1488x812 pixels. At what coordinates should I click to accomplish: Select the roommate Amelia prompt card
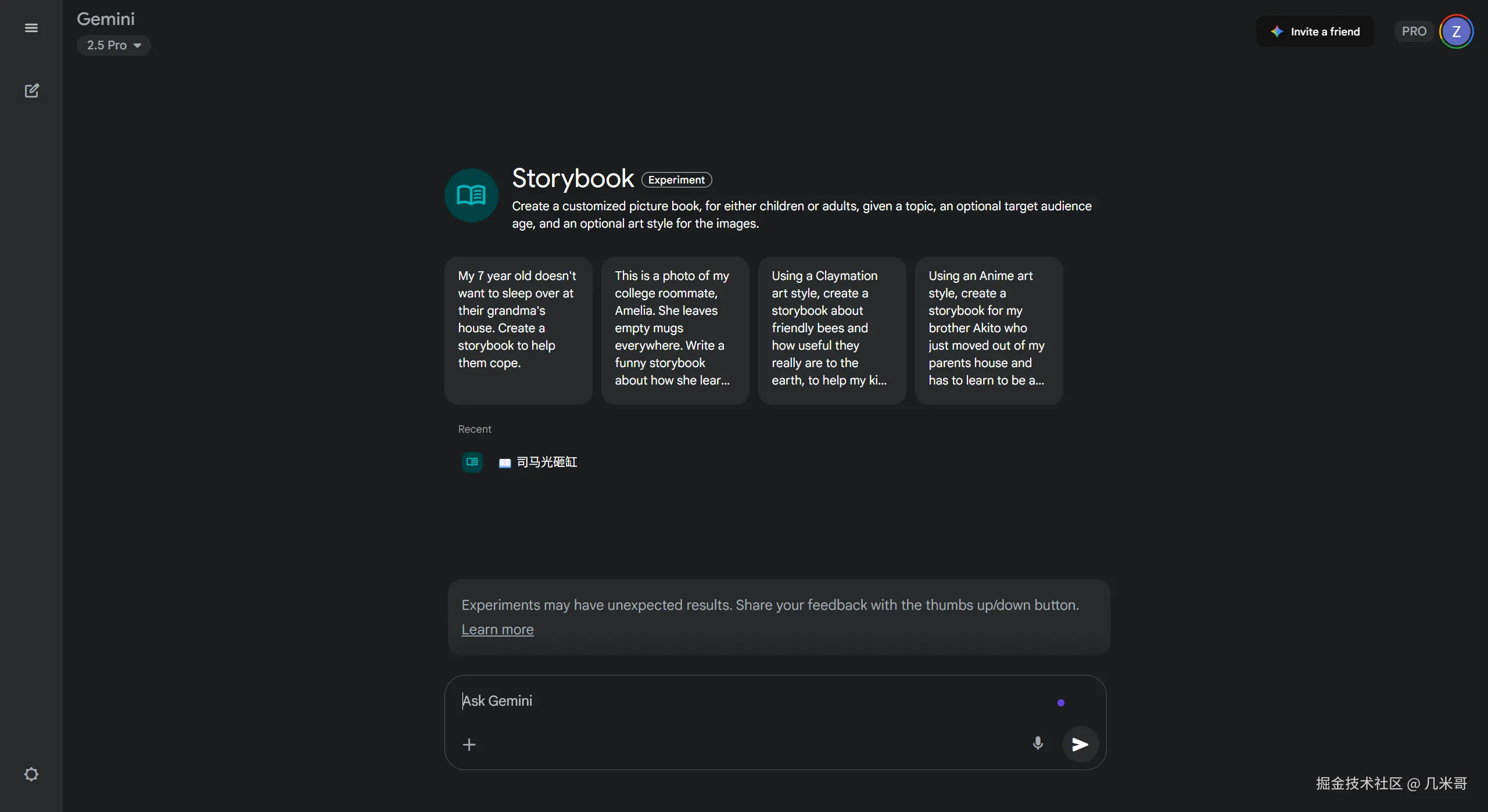(674, 330)
